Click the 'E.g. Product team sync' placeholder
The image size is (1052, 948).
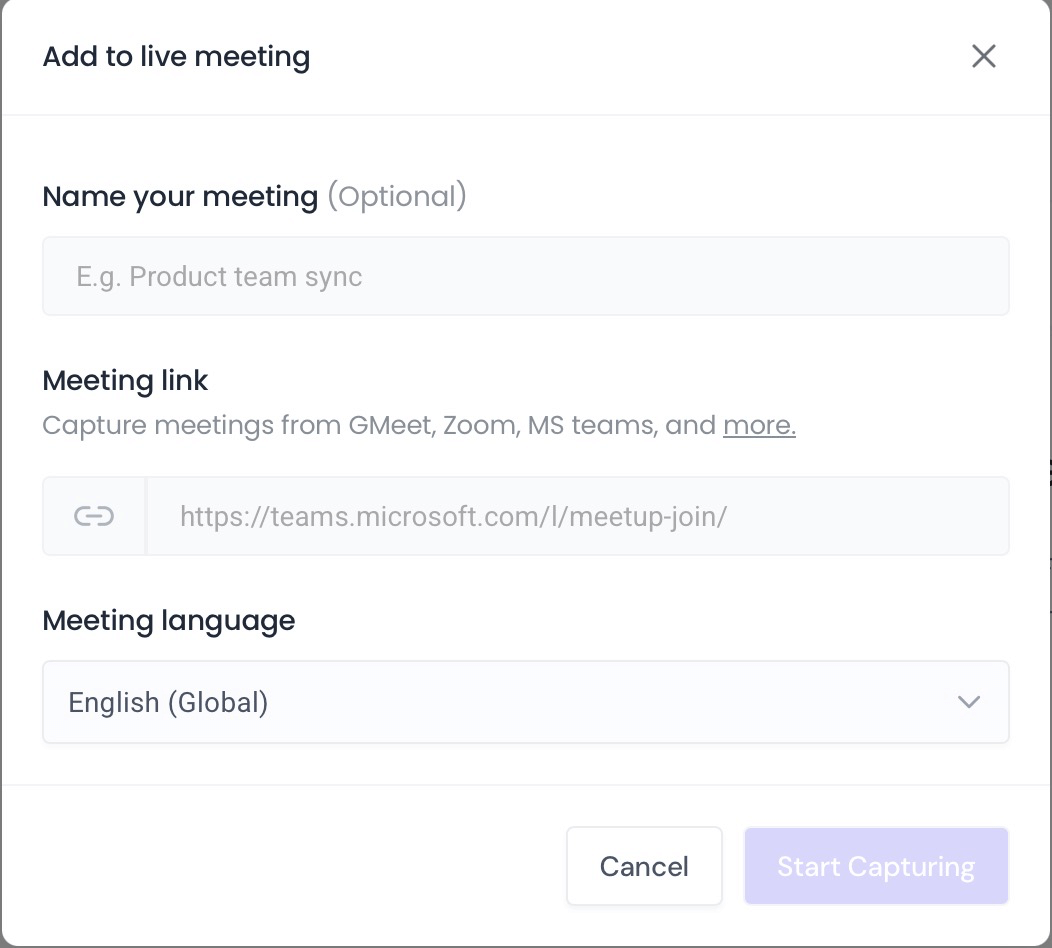[219, 277]
